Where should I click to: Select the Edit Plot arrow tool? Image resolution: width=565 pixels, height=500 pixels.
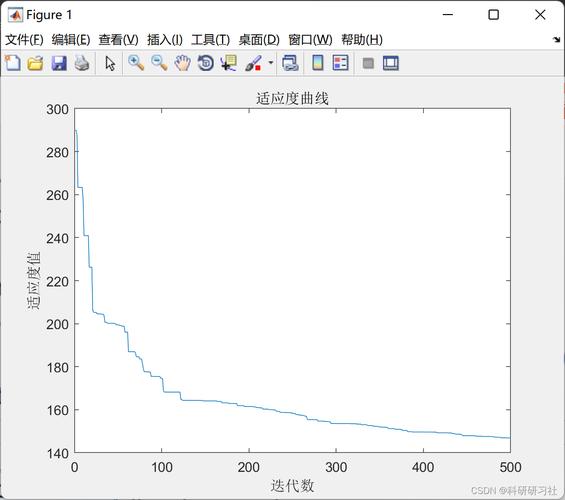pyautogui.click(x=110, y=63)
